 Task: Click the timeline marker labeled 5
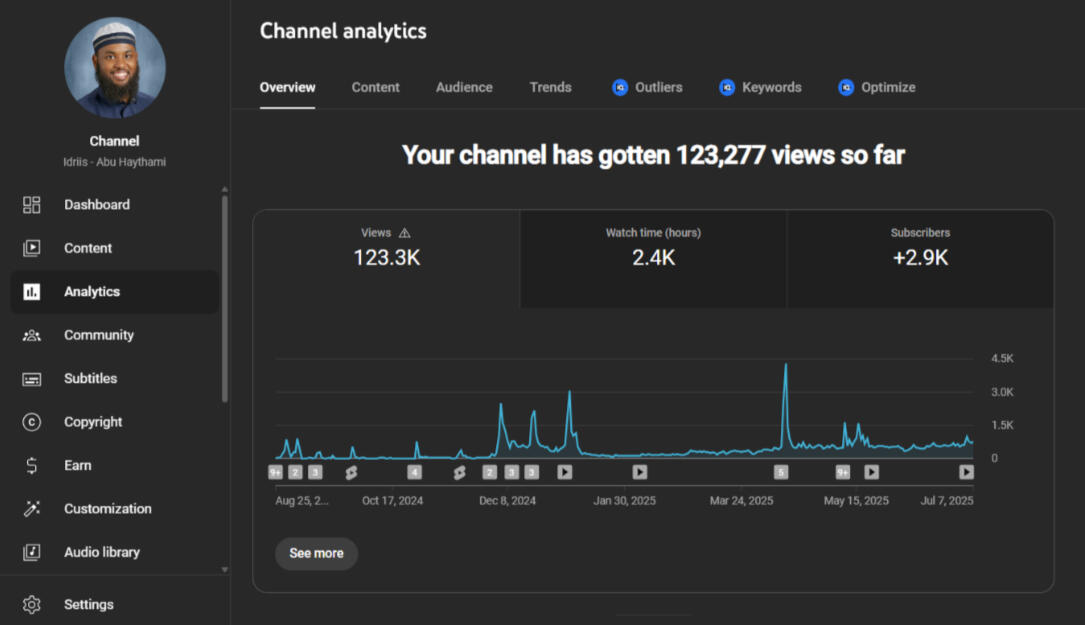coord(781,472)
